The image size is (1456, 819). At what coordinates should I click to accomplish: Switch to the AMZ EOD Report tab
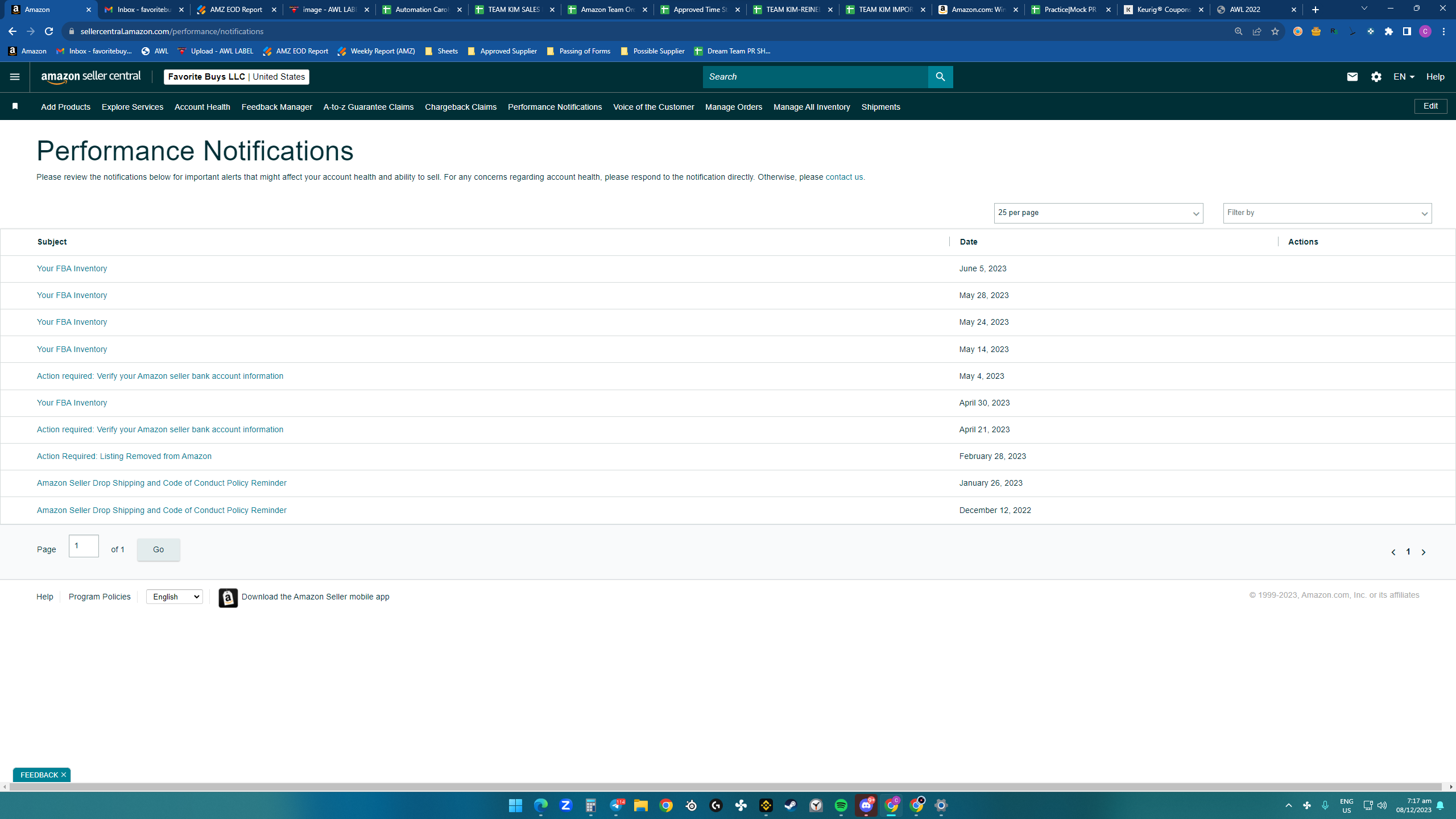coord(236,10)
